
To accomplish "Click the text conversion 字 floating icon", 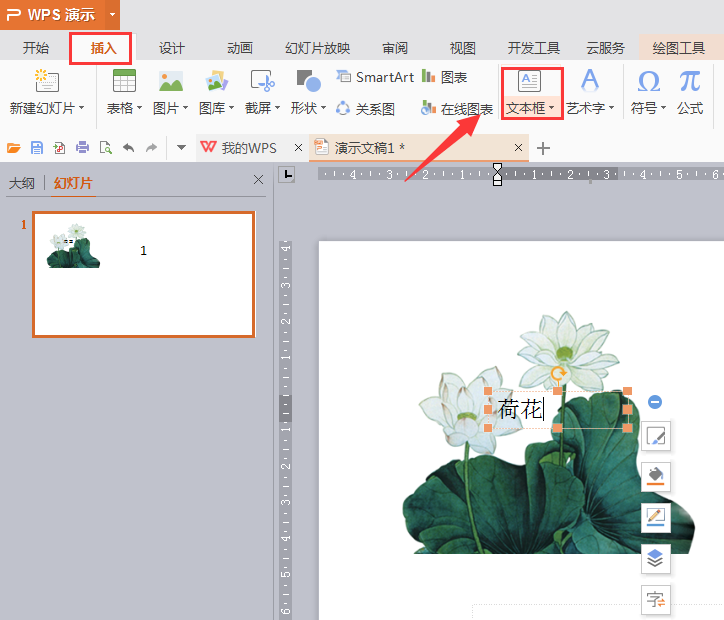I will [x=656, y=600].
